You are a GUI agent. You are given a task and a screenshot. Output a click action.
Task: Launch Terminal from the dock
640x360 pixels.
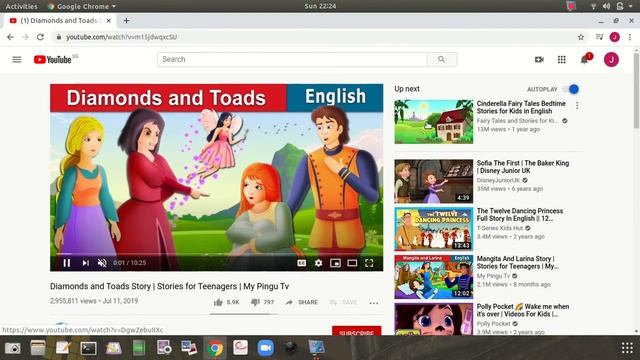tap(88, 348)
